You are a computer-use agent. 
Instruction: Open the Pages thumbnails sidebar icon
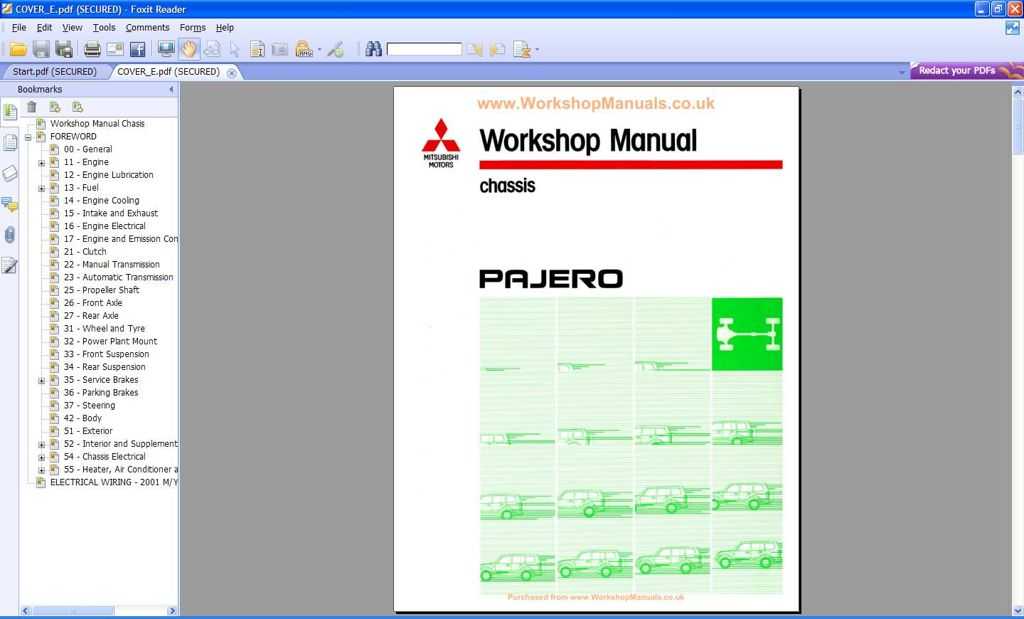coord(10,142)
